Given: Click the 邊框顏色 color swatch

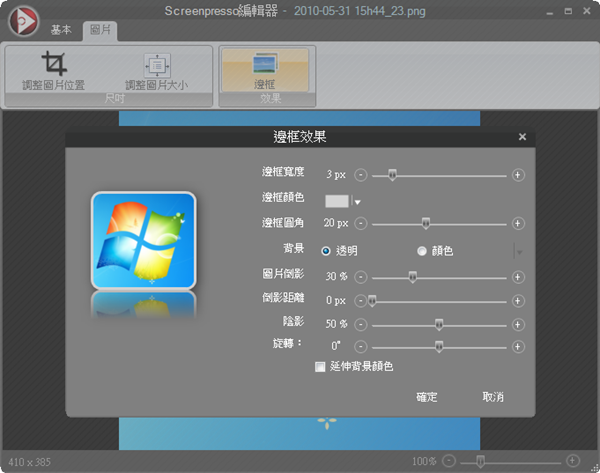Looking at the screenshot, I should click(337, 200).
